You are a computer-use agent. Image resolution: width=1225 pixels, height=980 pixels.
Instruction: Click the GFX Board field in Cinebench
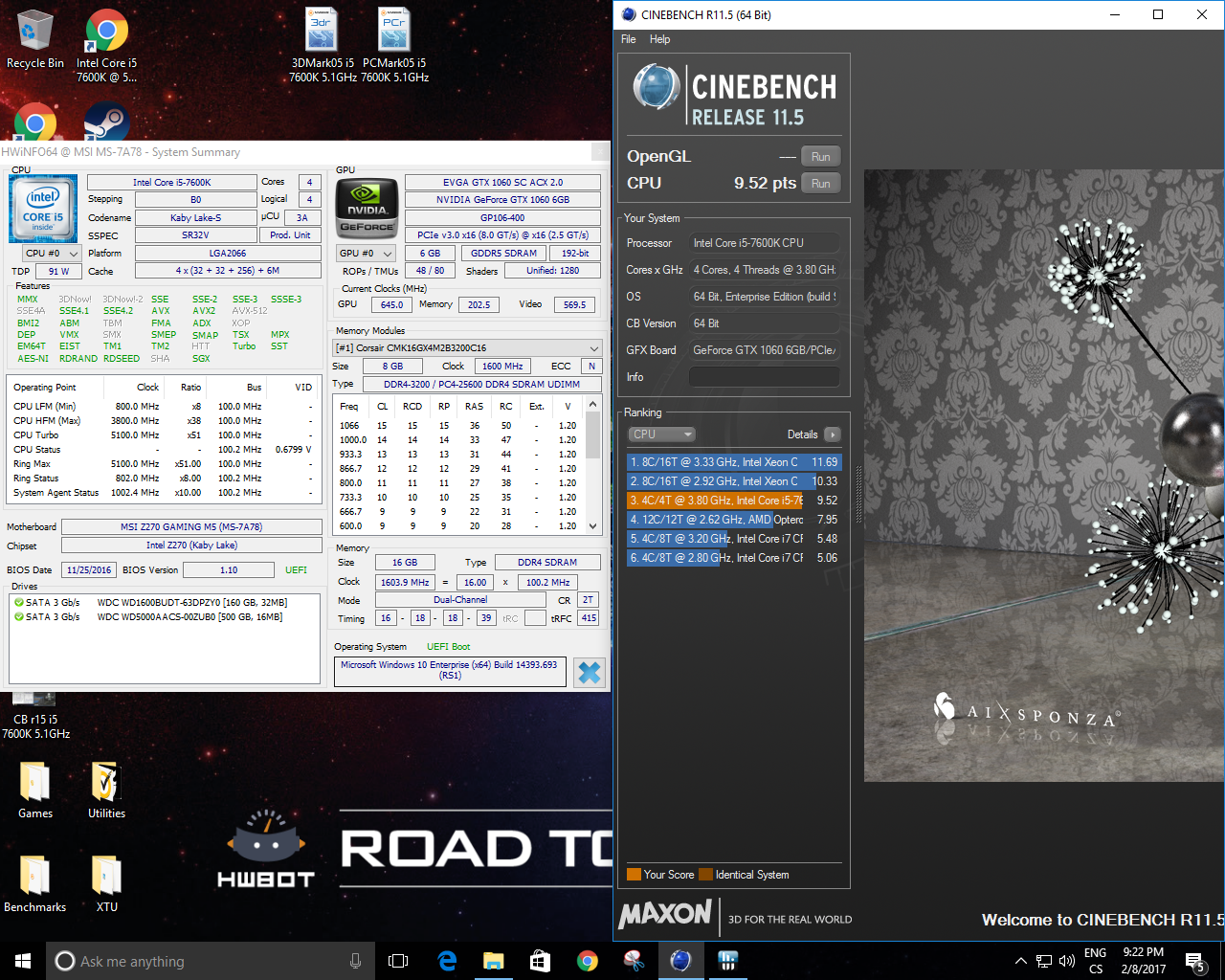(764, 350)
